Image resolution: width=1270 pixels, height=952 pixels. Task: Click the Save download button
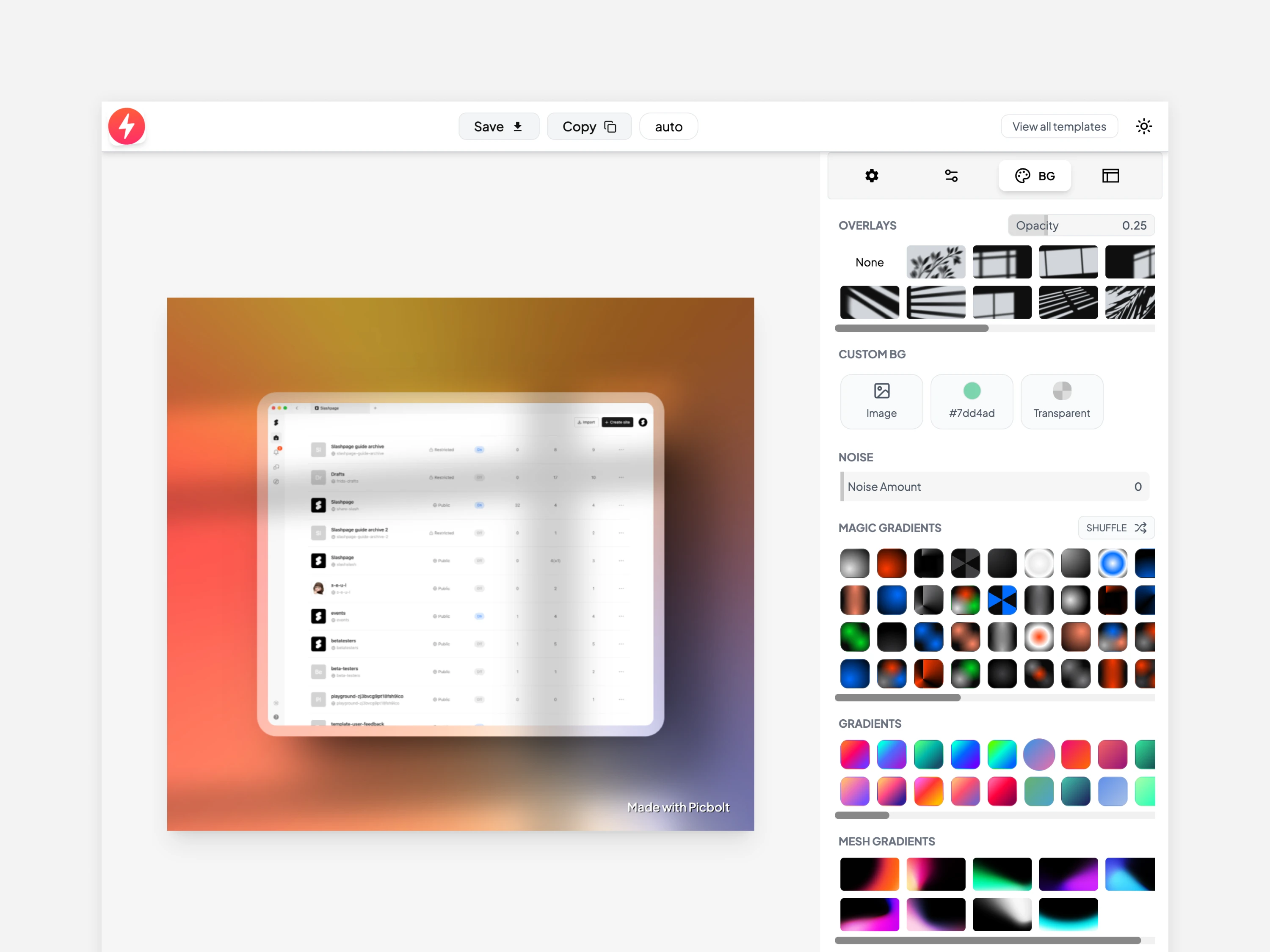click(498, 126)
